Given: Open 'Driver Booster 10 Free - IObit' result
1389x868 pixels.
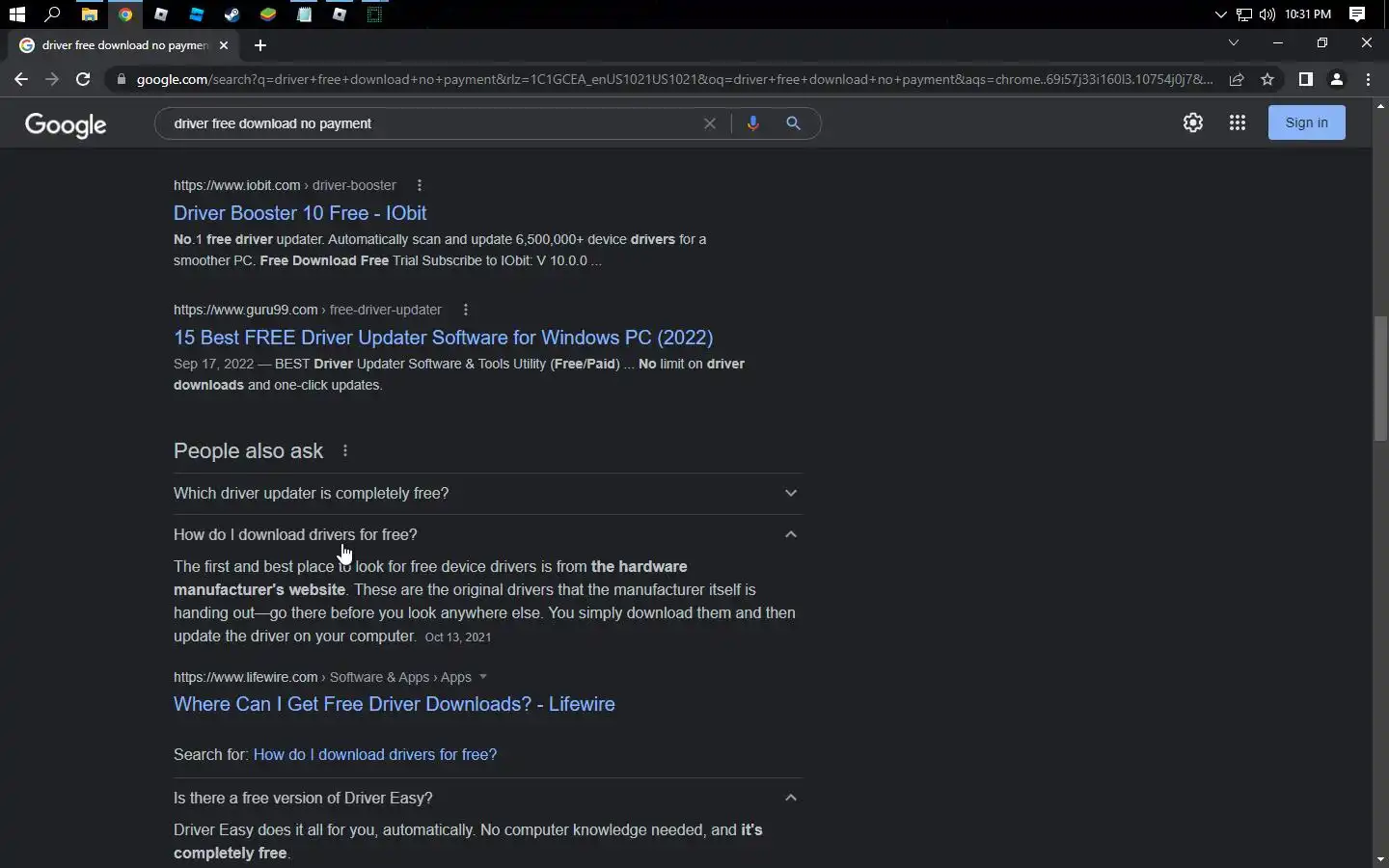Looking at the screenshot, I should coord(300,213).
